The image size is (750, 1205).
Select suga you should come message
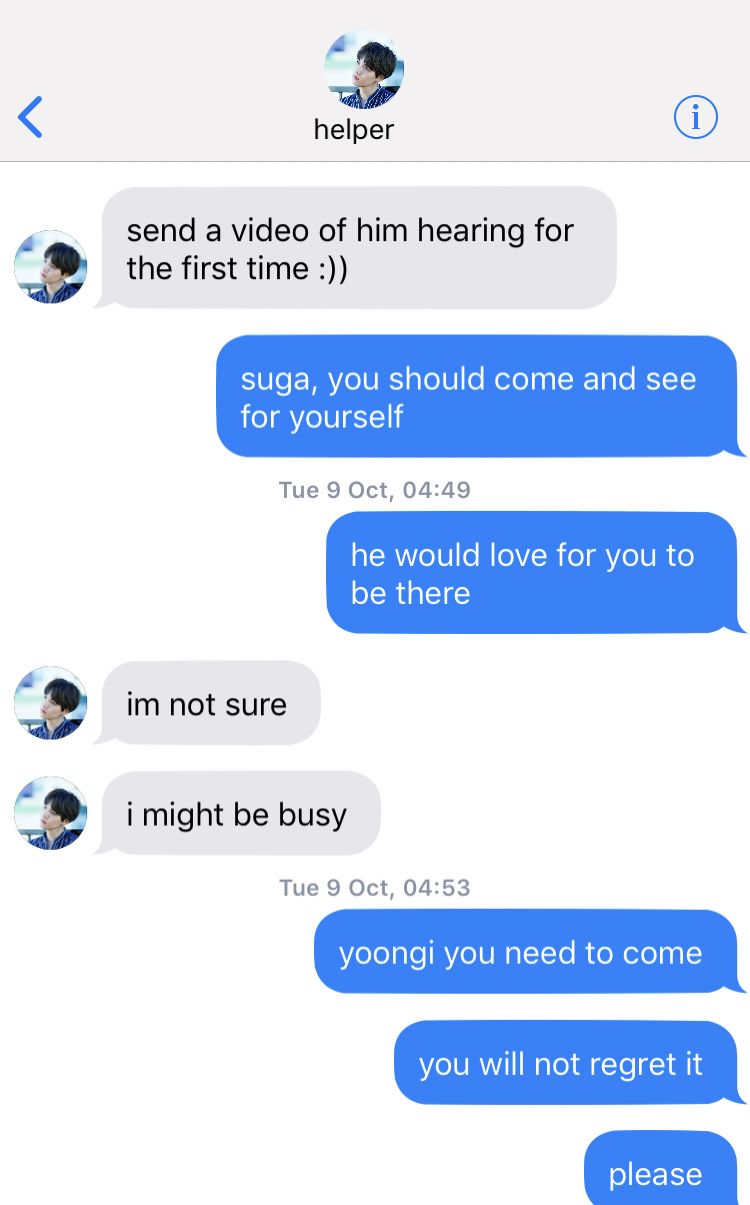point(479,396)
